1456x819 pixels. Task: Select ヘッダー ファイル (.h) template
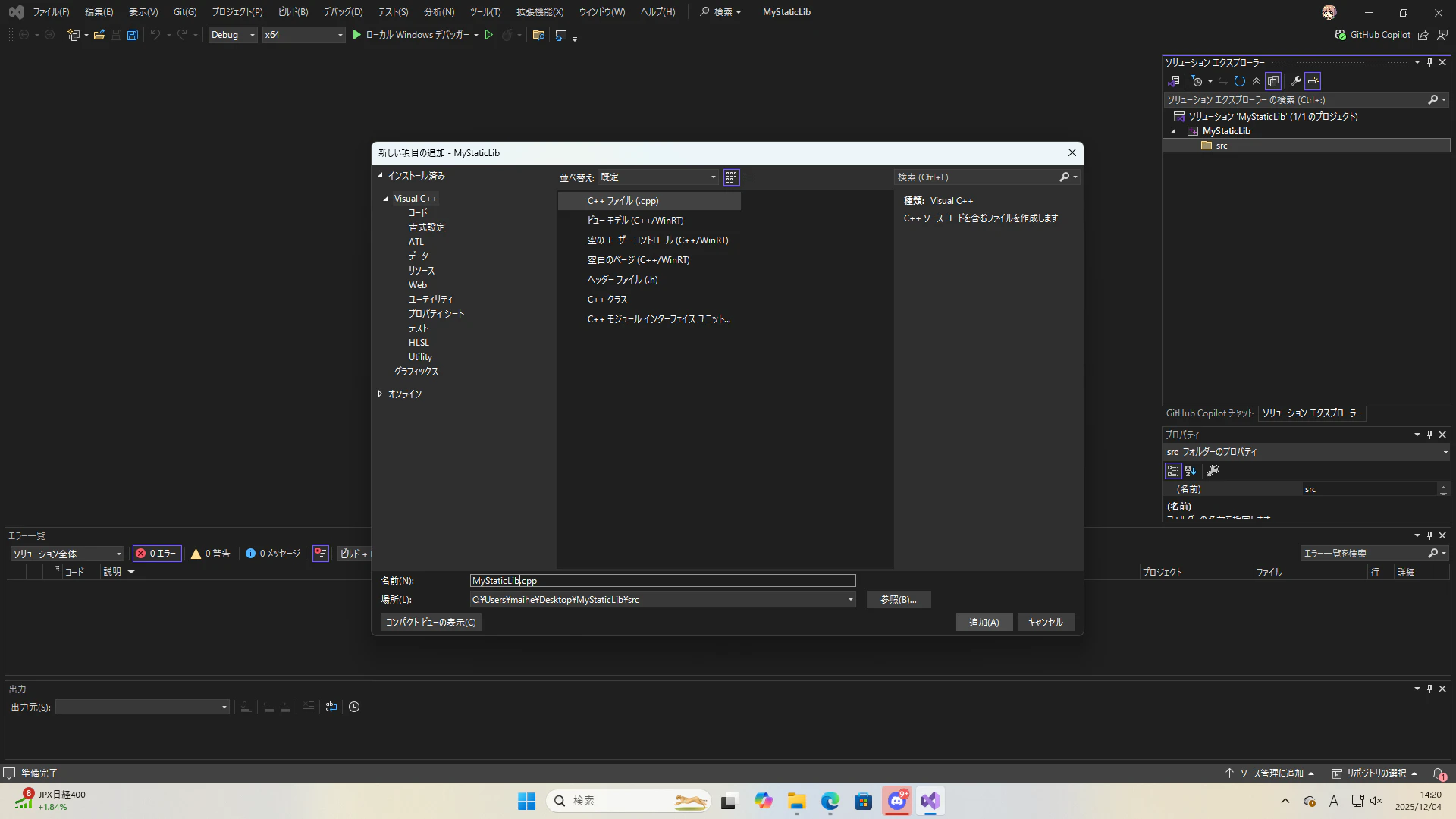tap(622, 280)
